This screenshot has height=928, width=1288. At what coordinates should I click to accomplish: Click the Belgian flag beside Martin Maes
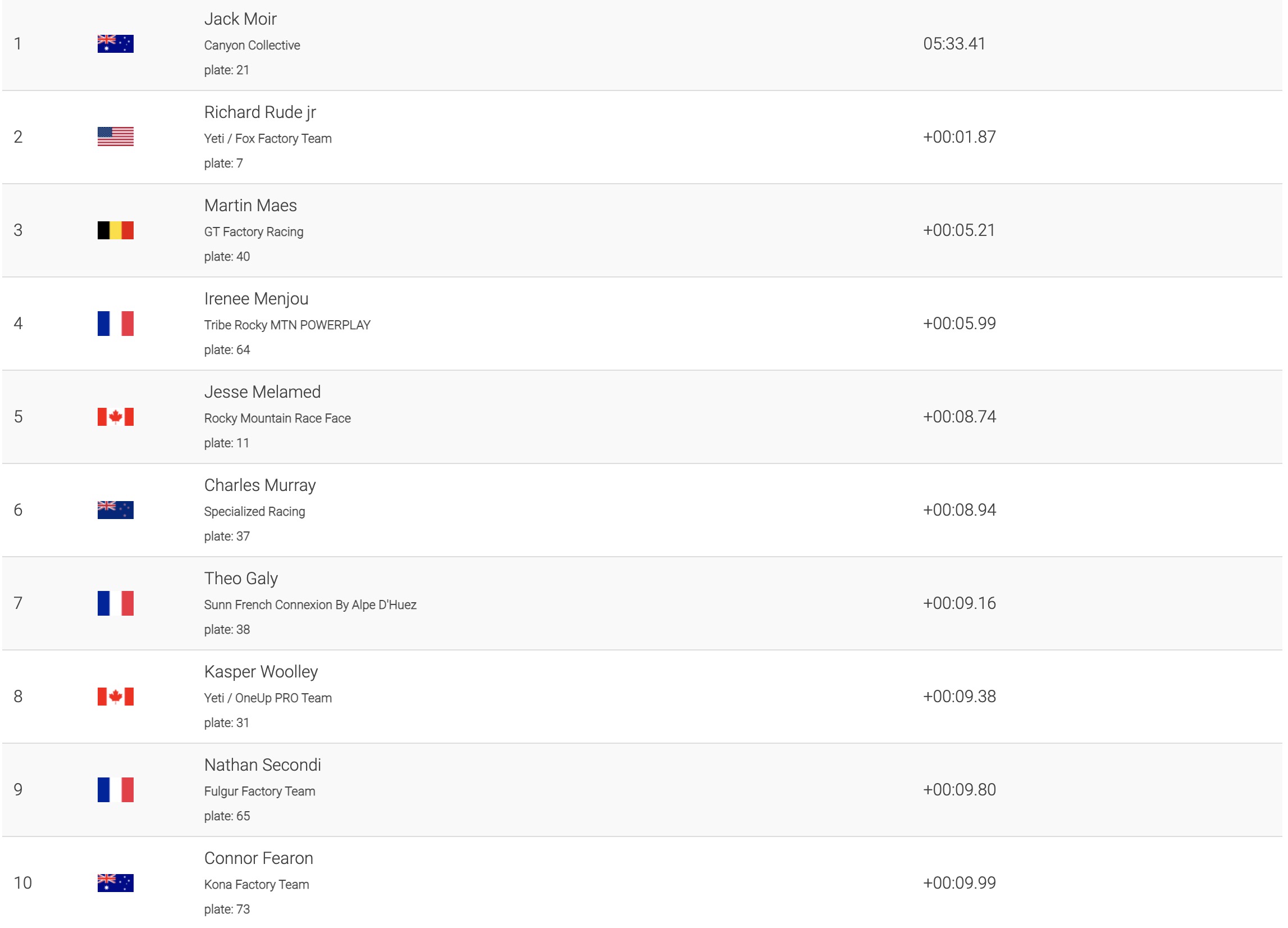click(115, 230)
